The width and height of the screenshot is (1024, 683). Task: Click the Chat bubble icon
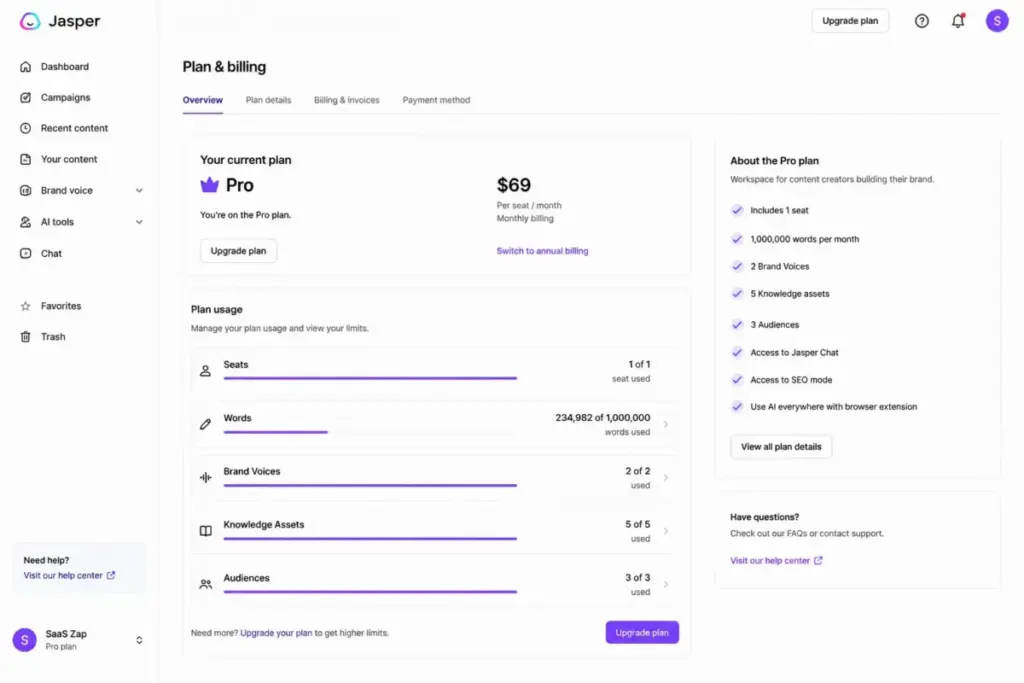coord(25,253)
